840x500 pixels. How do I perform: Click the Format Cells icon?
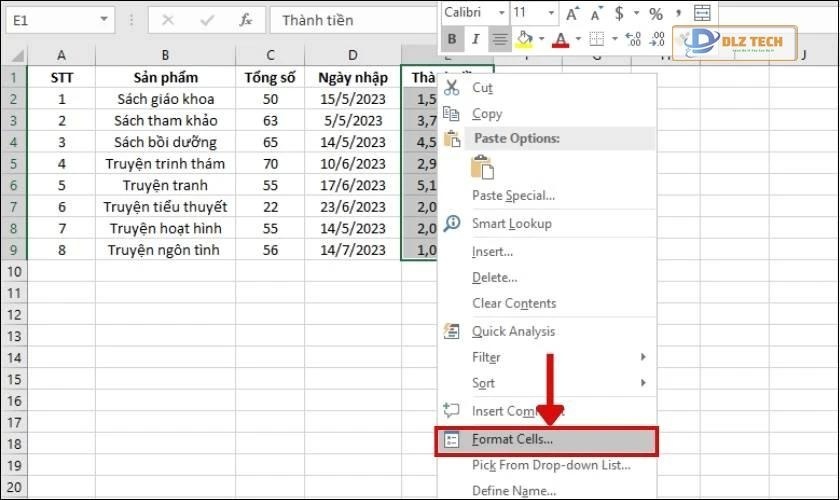point(452,440)
